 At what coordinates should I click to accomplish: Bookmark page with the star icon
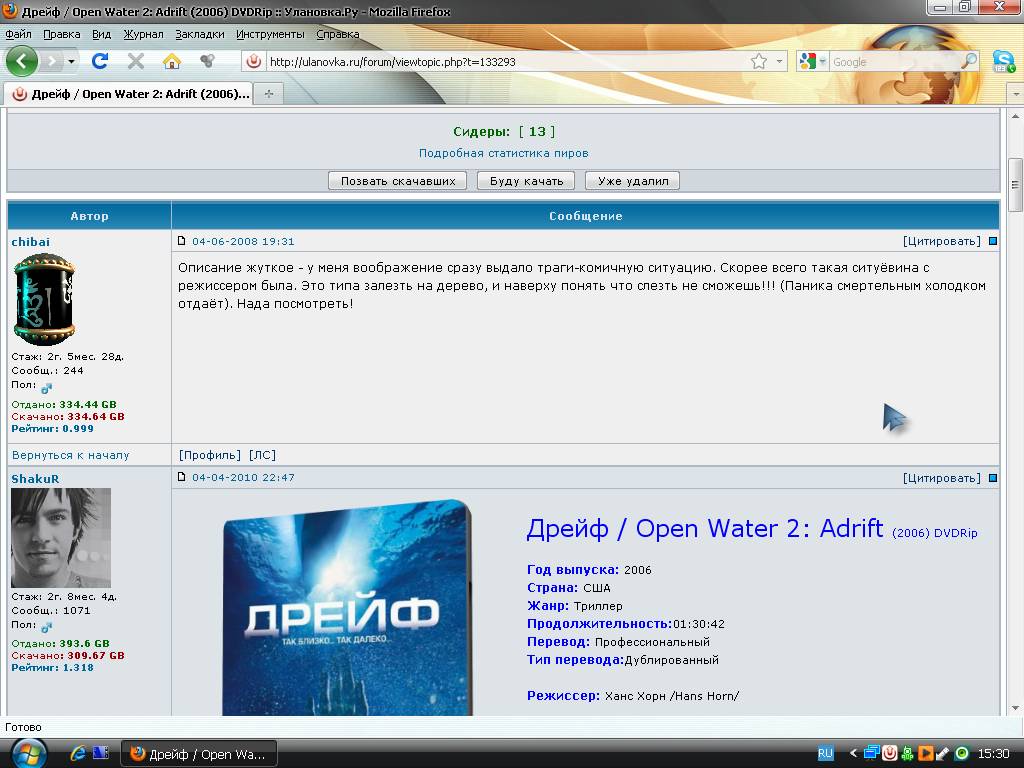(759, 61)
